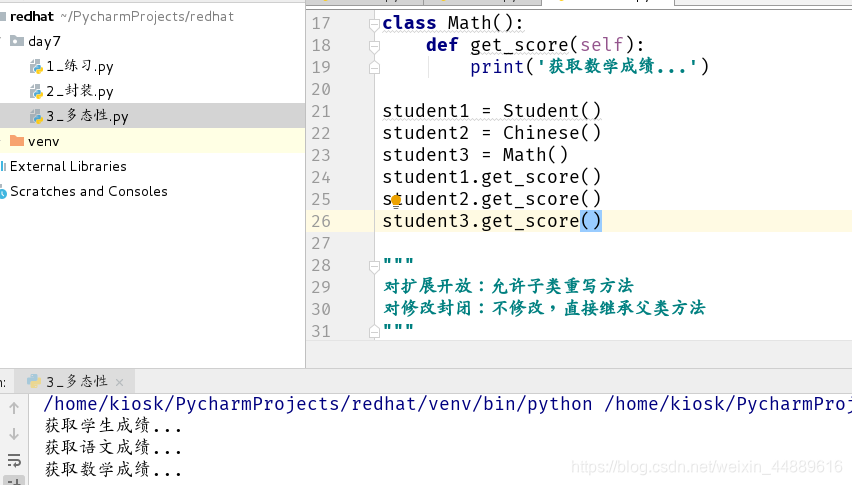The width and height of the screenshot is (852, 485).
Task: Click line number 21 in gutter
Action: coord(321,111)
